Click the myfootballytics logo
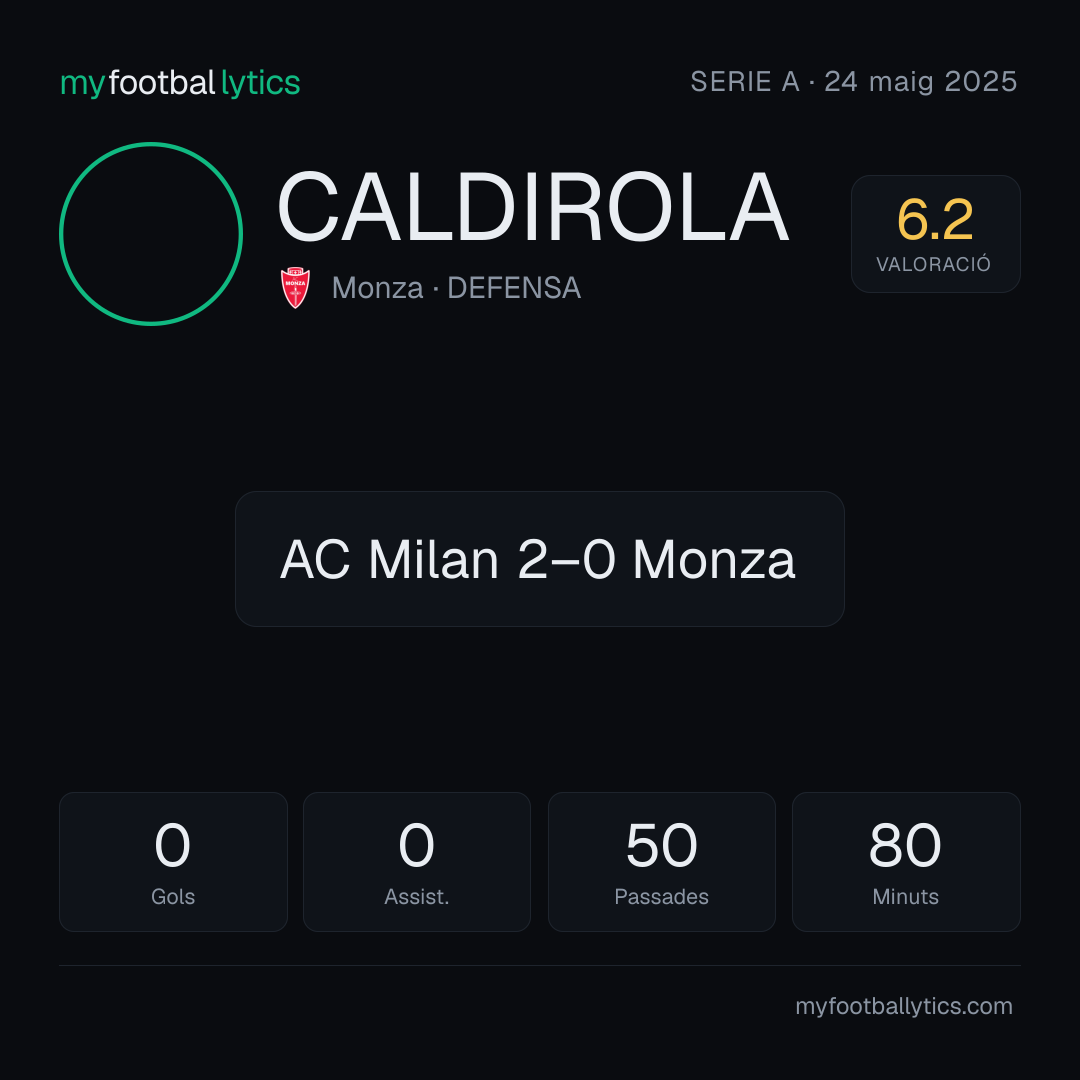 180,83
